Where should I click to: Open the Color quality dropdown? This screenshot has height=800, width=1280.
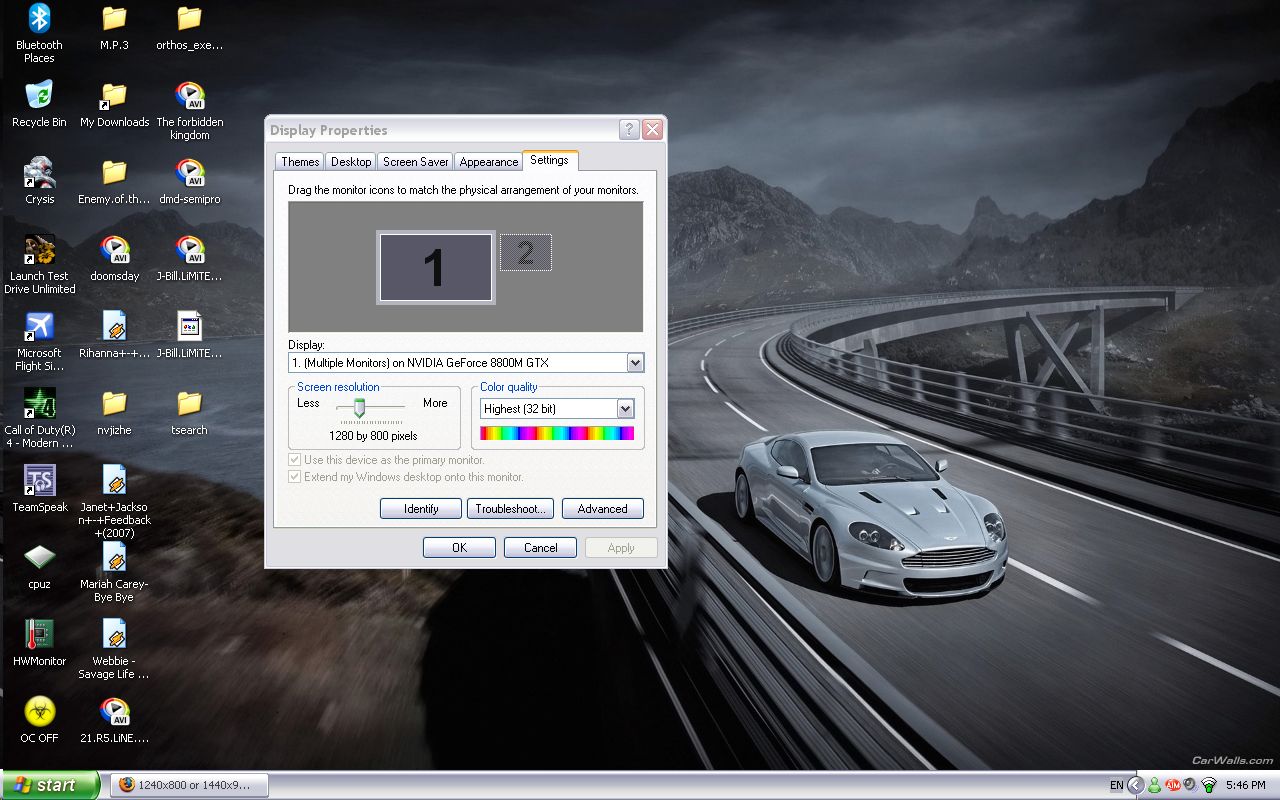pyautogui.click(x=625, y=408)
